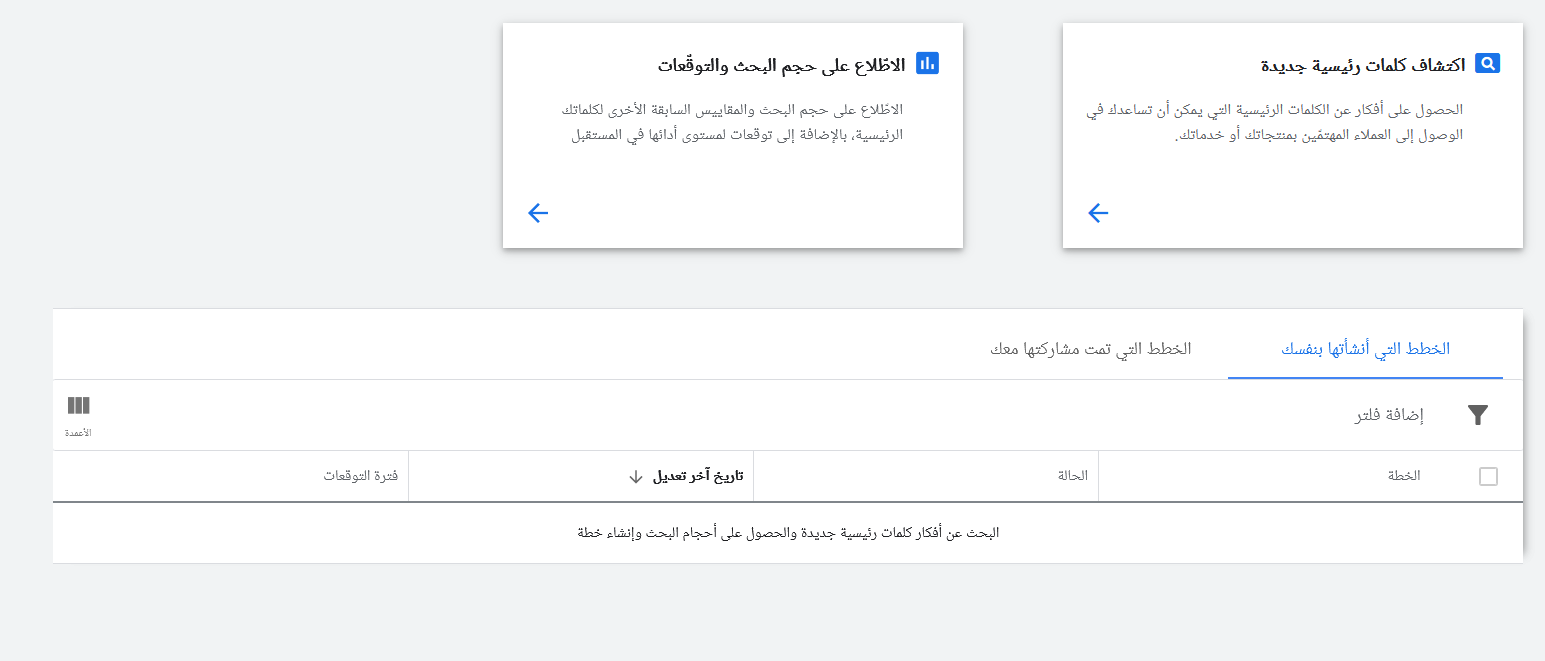Click the الخطة column header

click(1403, 476)
